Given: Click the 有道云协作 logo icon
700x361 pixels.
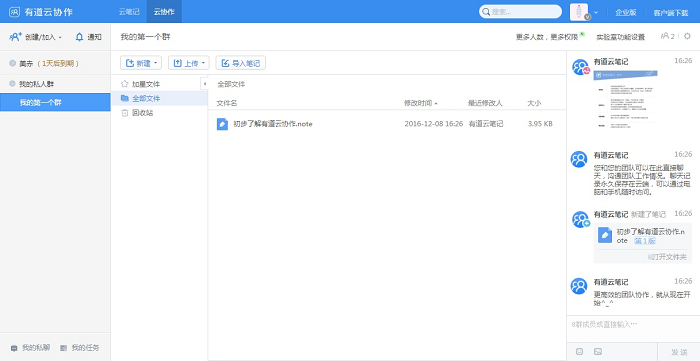Looking at the screenshot, I should click(x=15, y=12).
